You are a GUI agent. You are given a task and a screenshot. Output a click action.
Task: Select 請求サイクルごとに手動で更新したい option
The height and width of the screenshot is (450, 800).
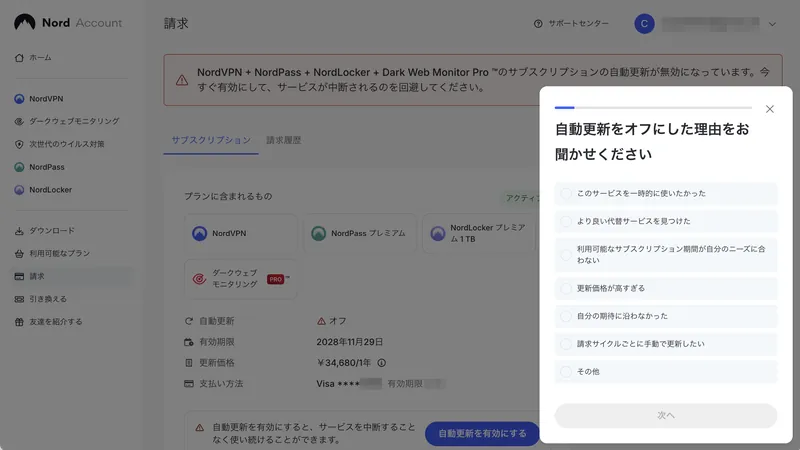pyautogui.click(x=666, y=344)
